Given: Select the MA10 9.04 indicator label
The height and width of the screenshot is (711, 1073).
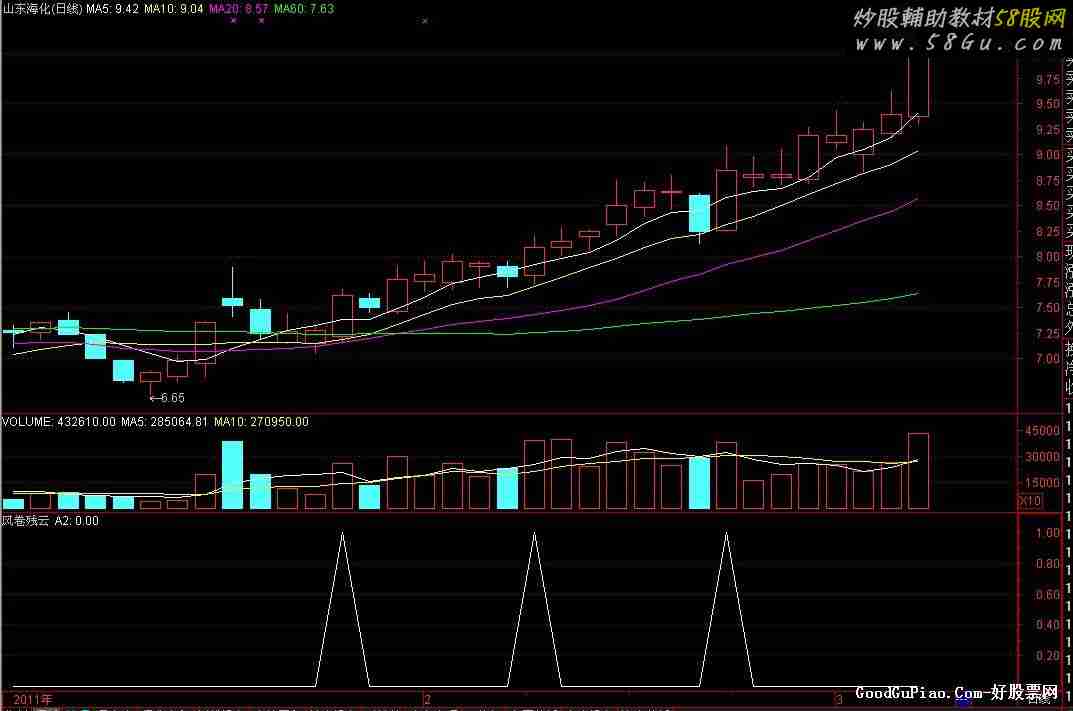Looking at the screenshot, I should [x=174, y=8].
